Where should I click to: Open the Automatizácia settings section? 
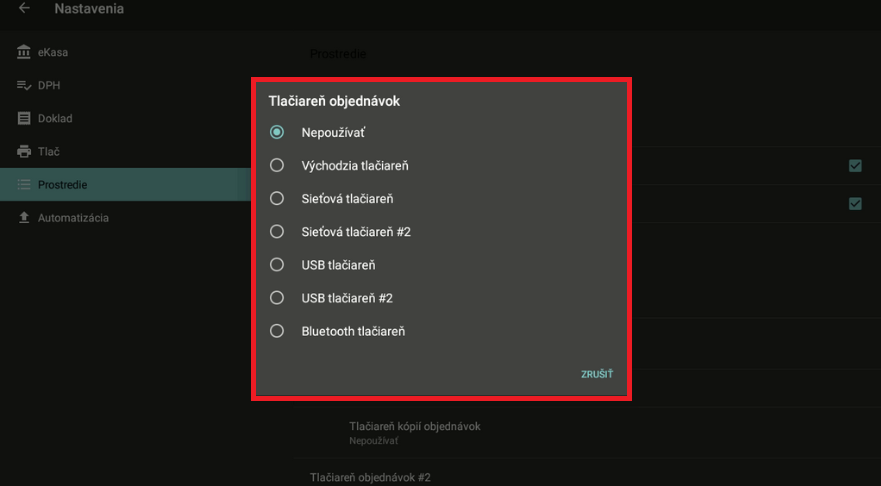[x=73, y=218]
